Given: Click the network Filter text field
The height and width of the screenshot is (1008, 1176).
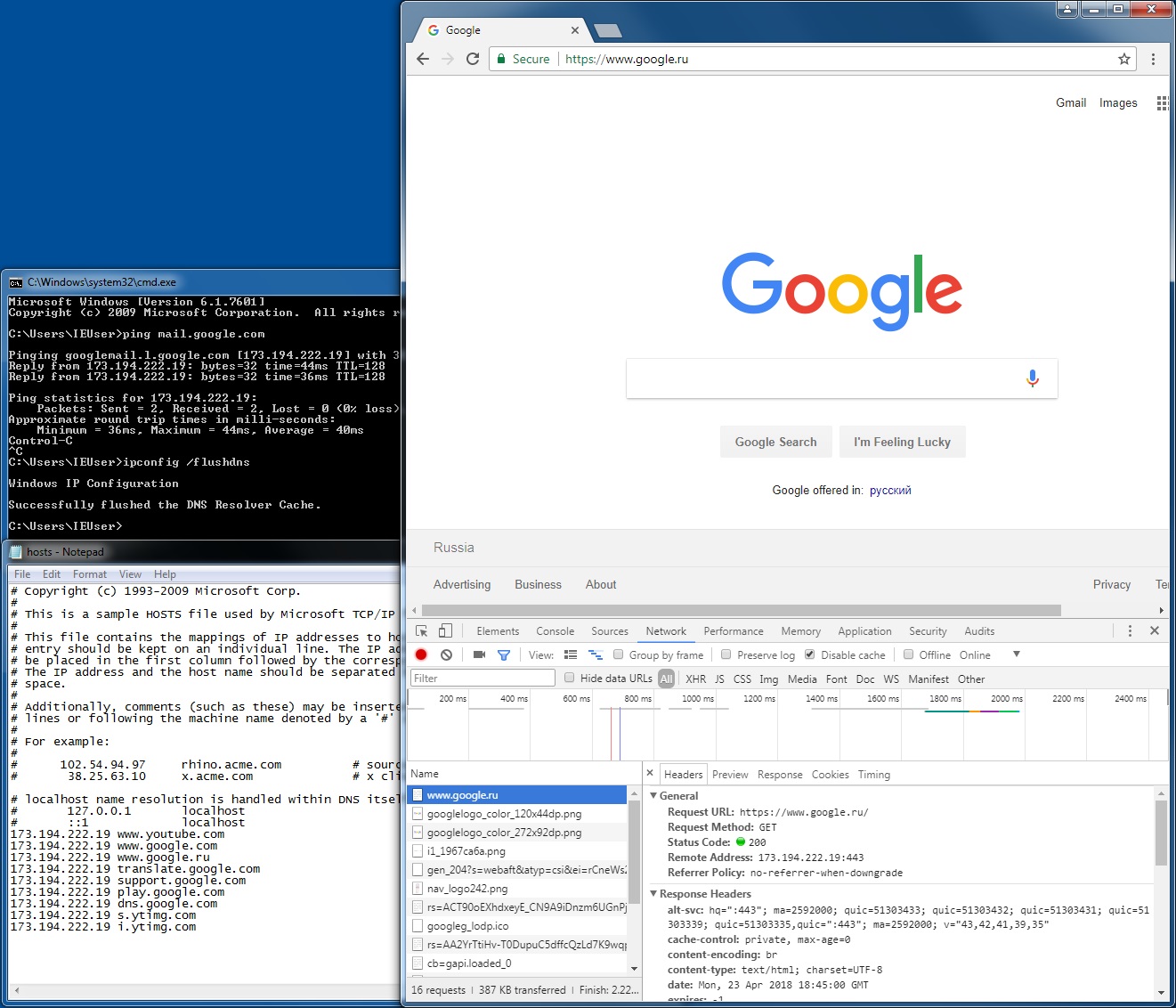Looking at the screenshot, I should (x=483, y=678).
